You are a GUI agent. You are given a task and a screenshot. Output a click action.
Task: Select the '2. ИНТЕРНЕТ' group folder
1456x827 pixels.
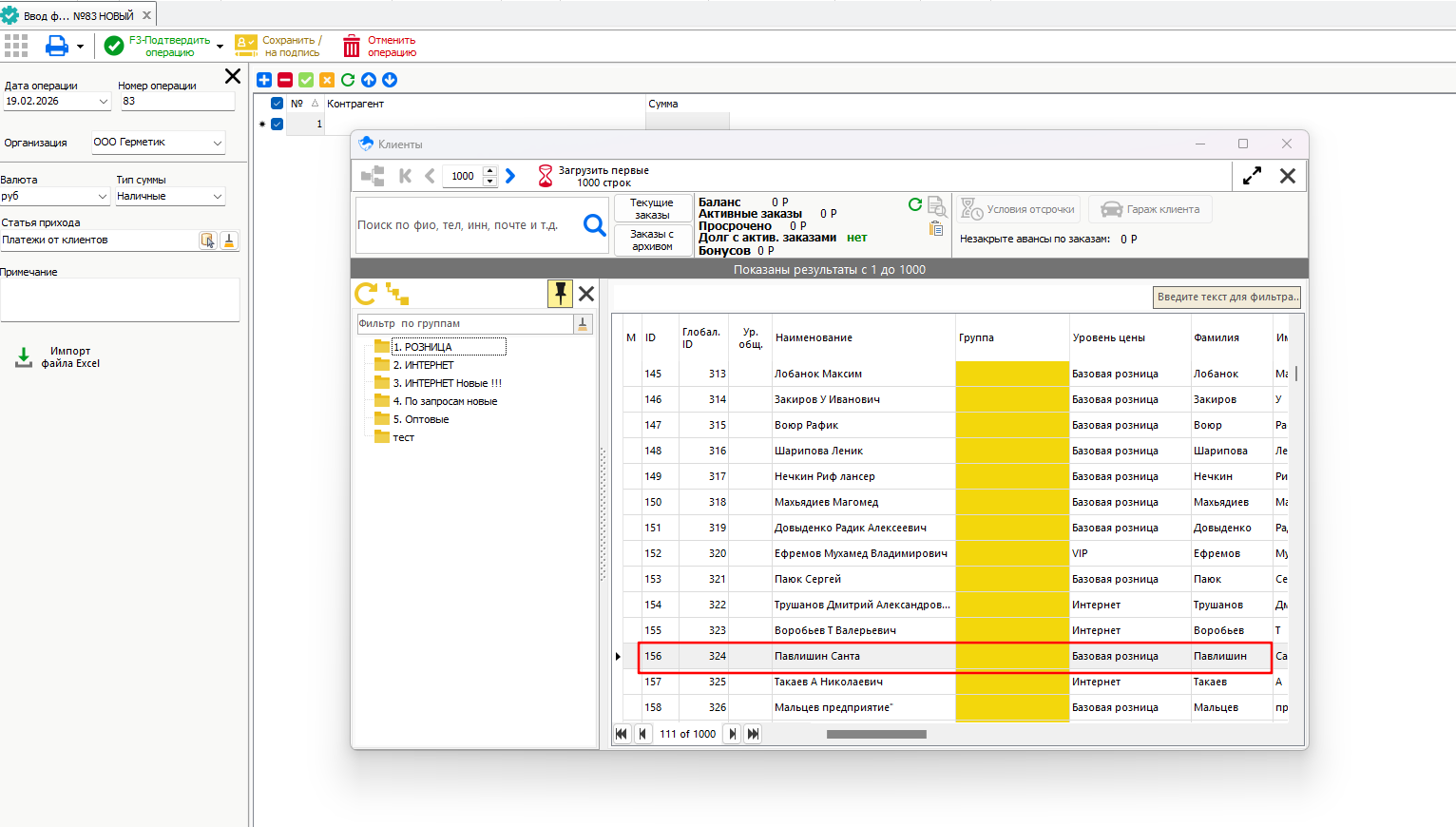tap(423, 365)
